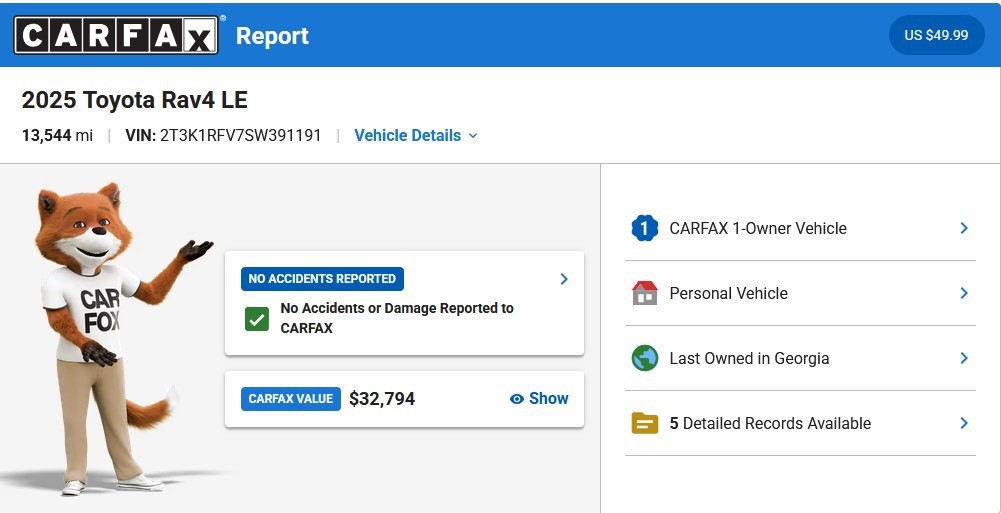1001x513 pixels.
Task: Click the US $49.99 price button
Action: (x=936, y=35)
